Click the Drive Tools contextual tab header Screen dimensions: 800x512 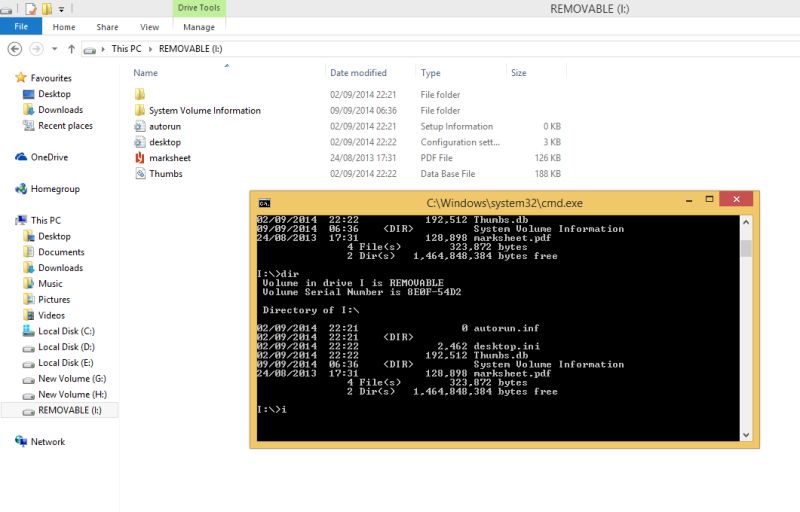[x=199, y=8]
